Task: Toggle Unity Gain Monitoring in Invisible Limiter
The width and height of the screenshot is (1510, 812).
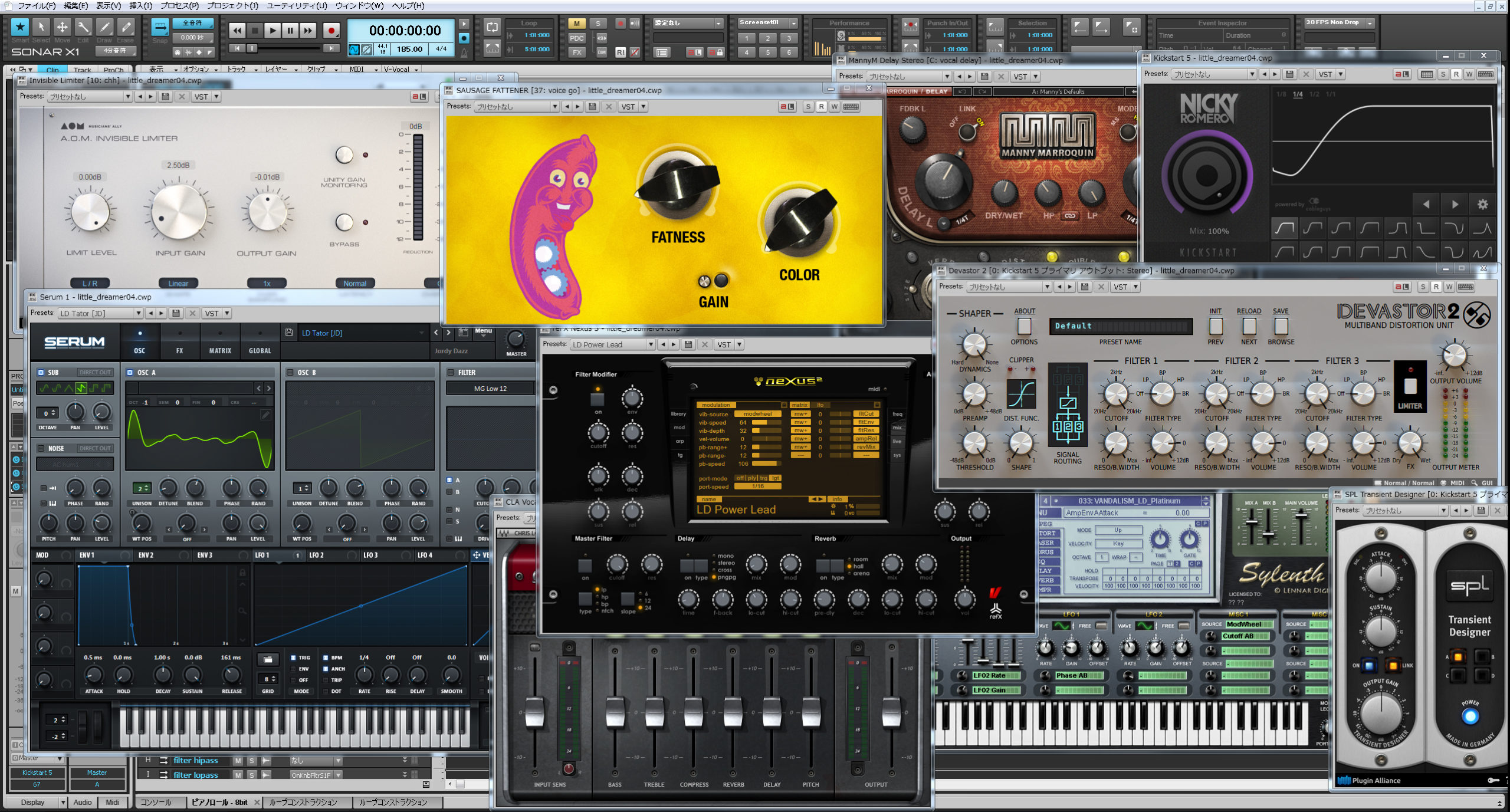Action: point(344,155)
